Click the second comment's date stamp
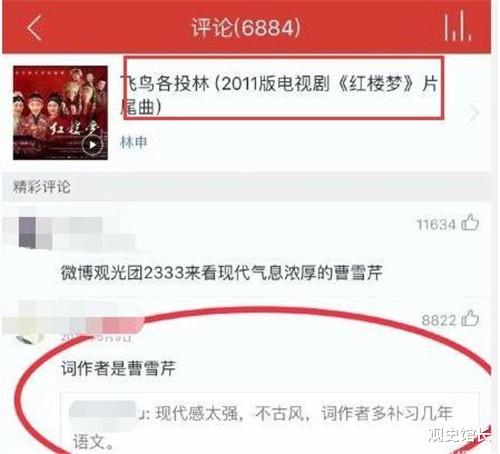The image size is (500, 454). 97,337
